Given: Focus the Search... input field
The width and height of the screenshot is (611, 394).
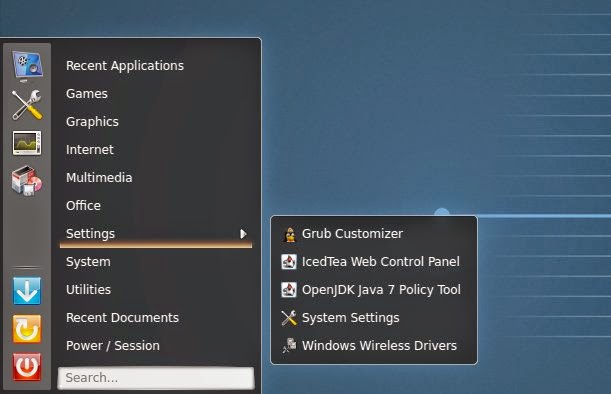Looking at the screenshot, I should (x=156, y=378).
